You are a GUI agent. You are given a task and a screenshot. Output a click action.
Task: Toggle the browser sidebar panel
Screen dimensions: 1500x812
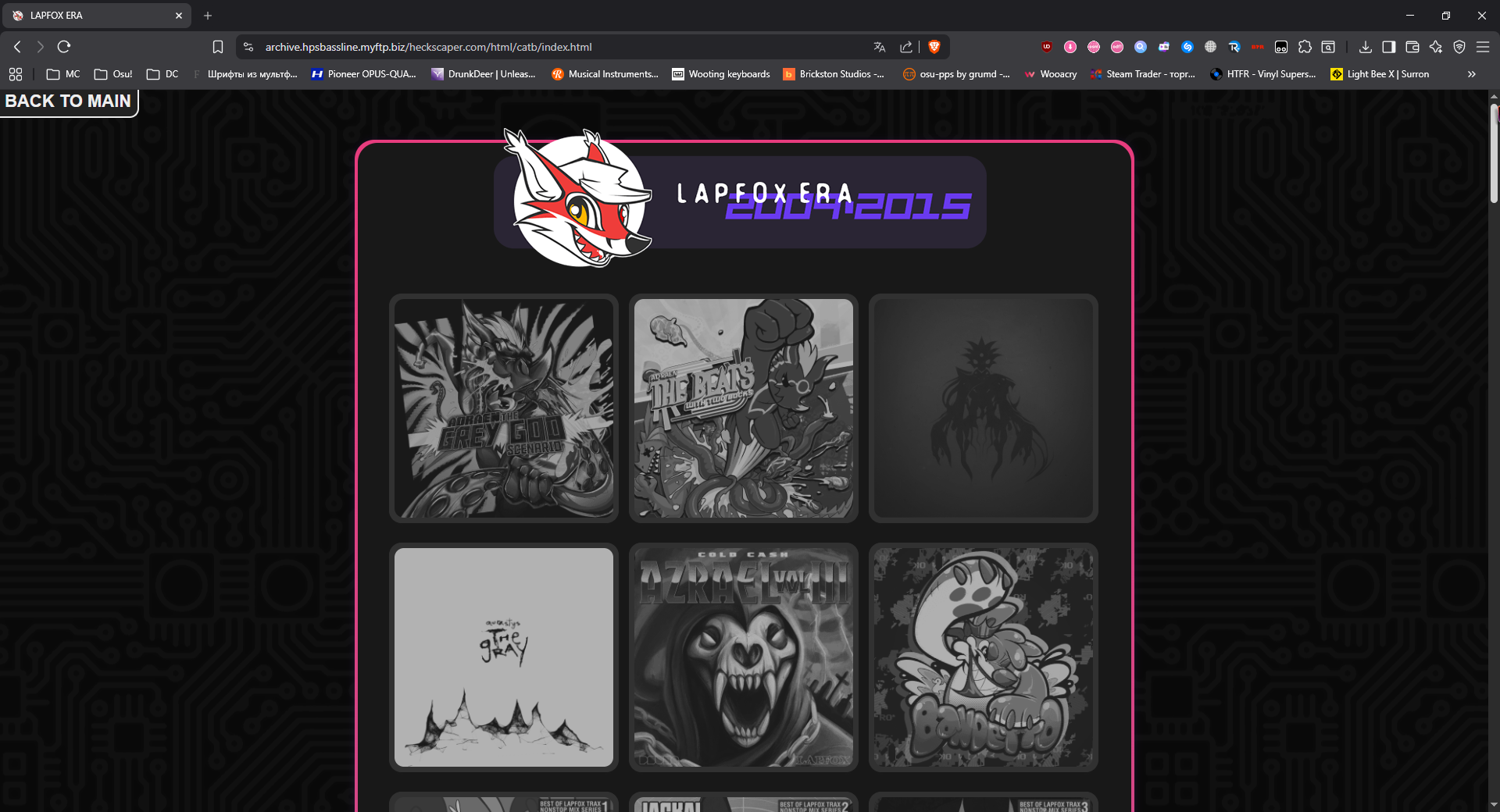point(1388,47)
